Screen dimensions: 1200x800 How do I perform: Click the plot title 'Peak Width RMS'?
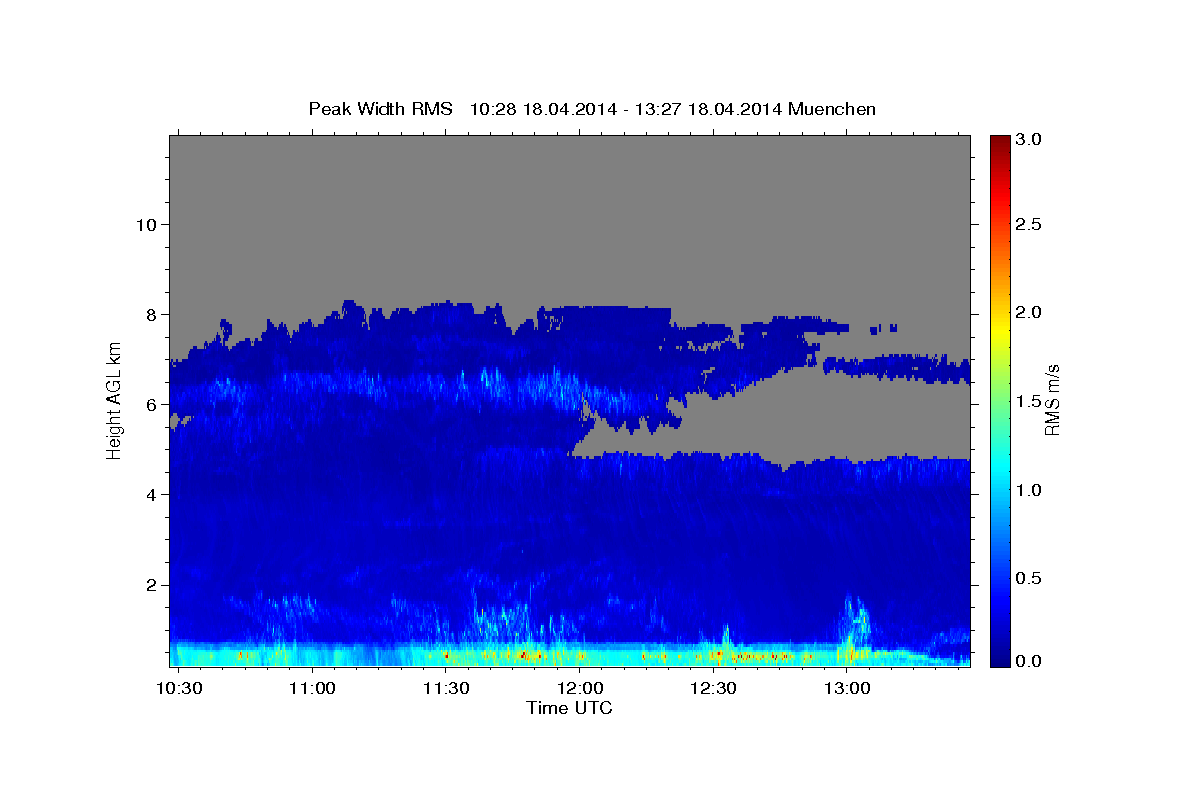pyautogui.click(x=381, y=109)
